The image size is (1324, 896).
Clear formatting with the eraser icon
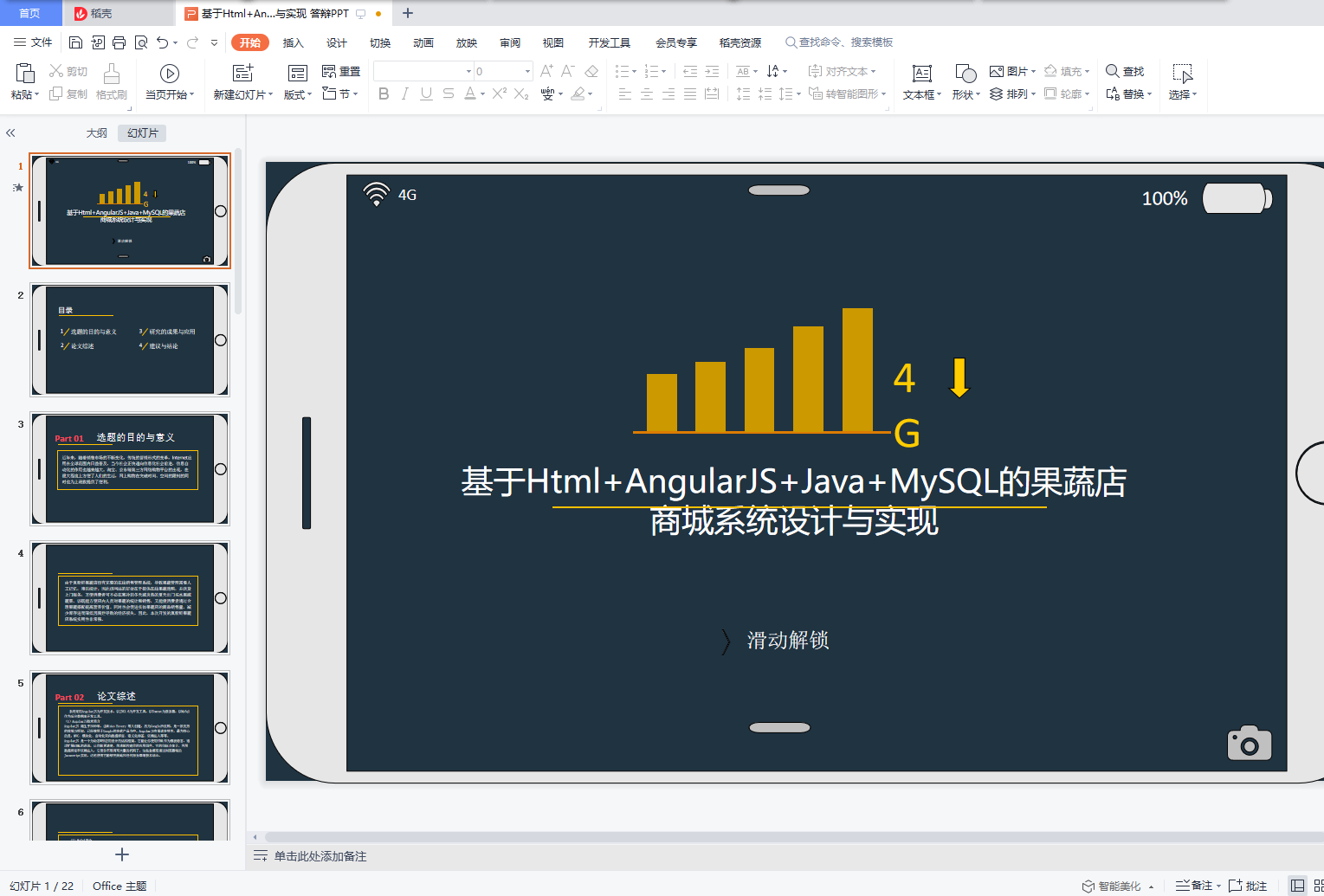click(591, 71)
